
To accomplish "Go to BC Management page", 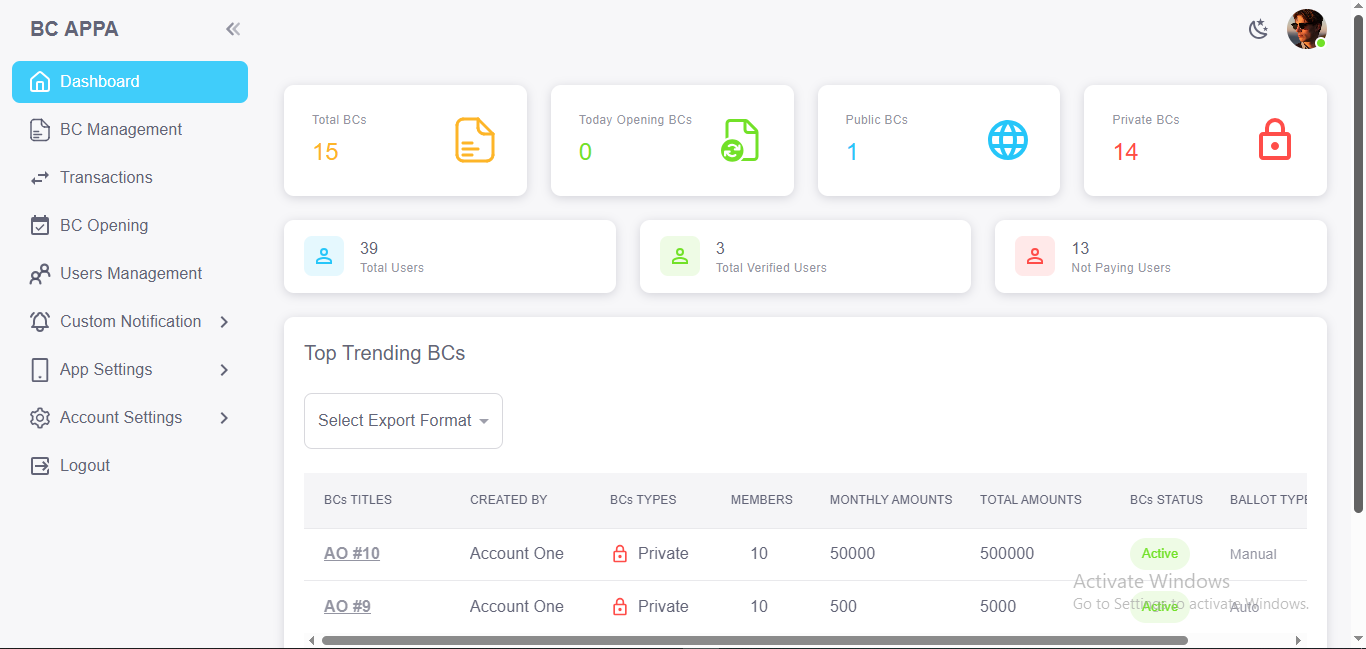I will click(121, 130).
